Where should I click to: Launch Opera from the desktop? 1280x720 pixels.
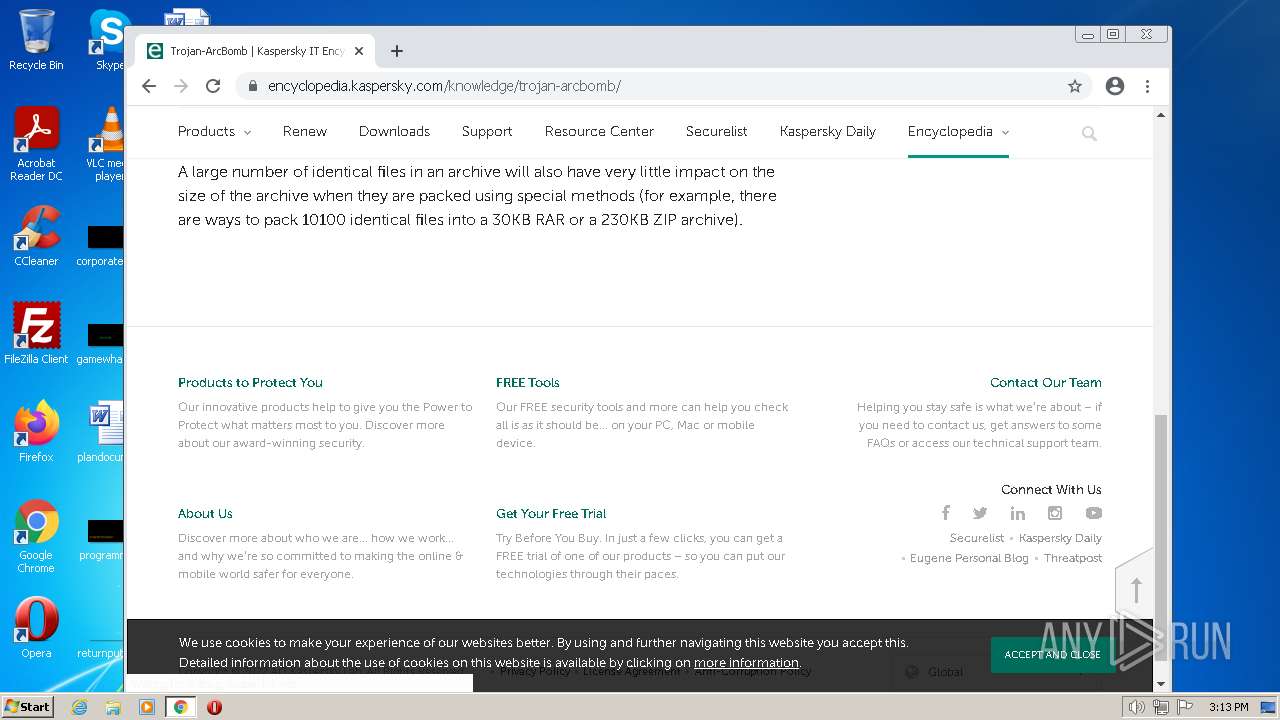click(x=36, y=628)
